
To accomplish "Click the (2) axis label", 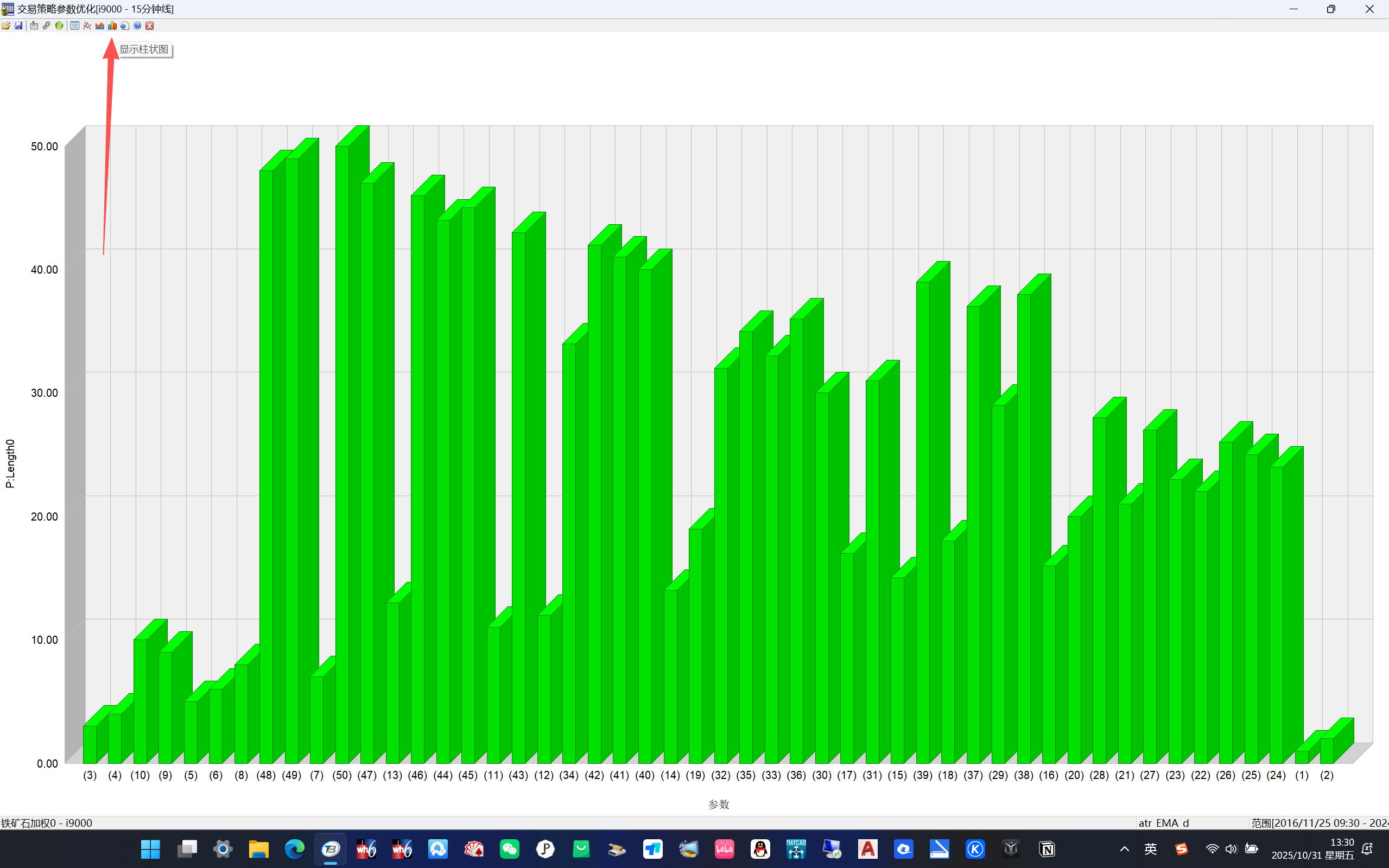I will click(x=1327, y=775).
